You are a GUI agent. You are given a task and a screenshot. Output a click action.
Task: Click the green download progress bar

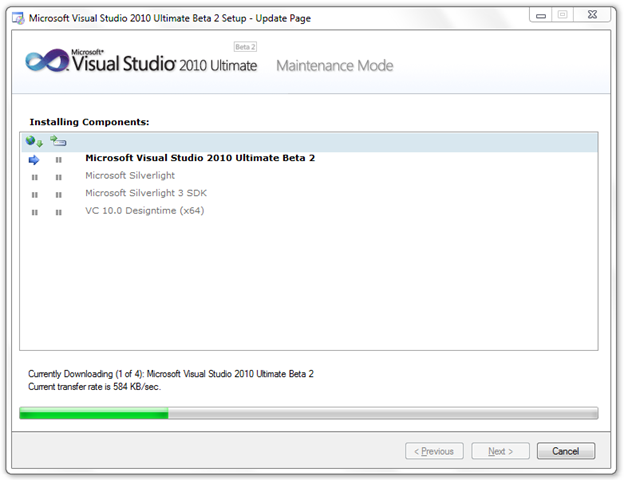coord(309,413)
